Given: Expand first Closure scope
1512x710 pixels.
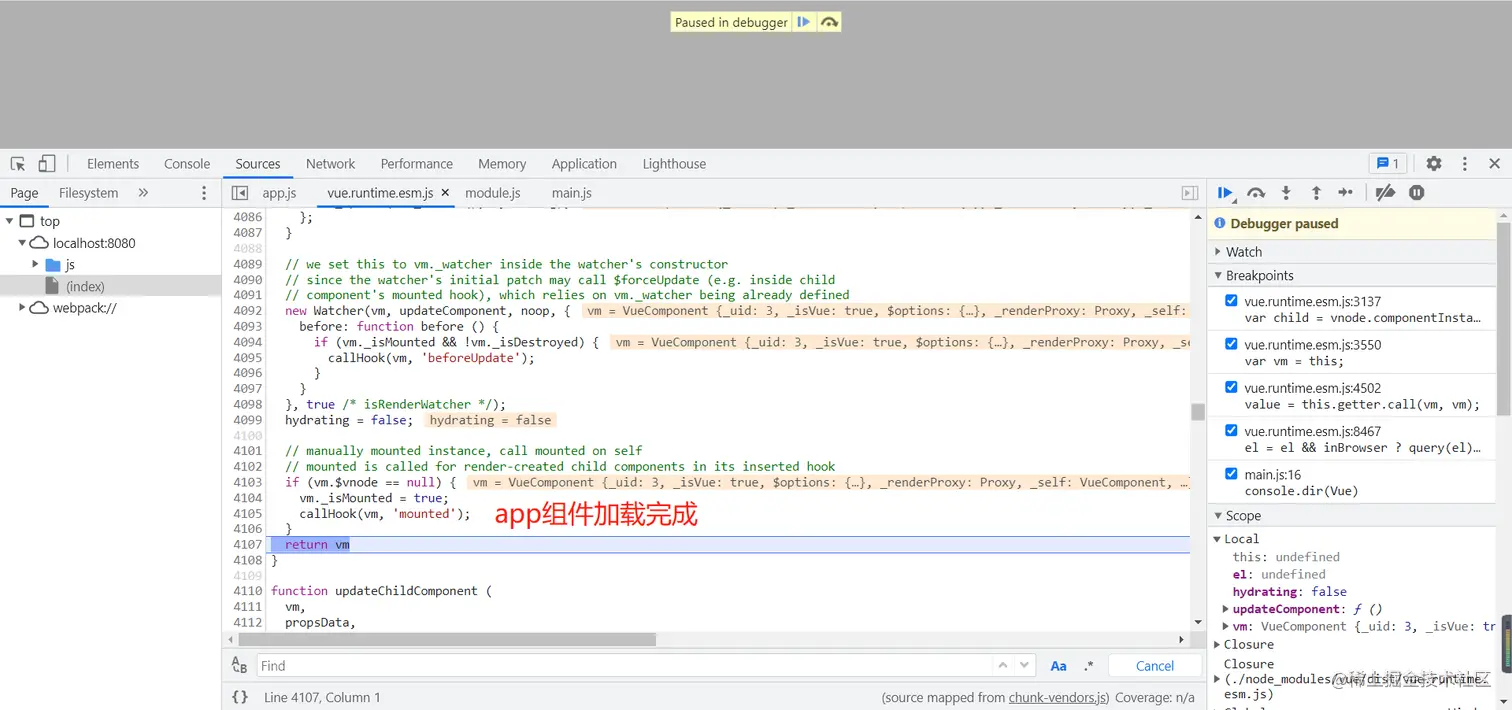Looking at the screenshot, I should (1217, 645).
